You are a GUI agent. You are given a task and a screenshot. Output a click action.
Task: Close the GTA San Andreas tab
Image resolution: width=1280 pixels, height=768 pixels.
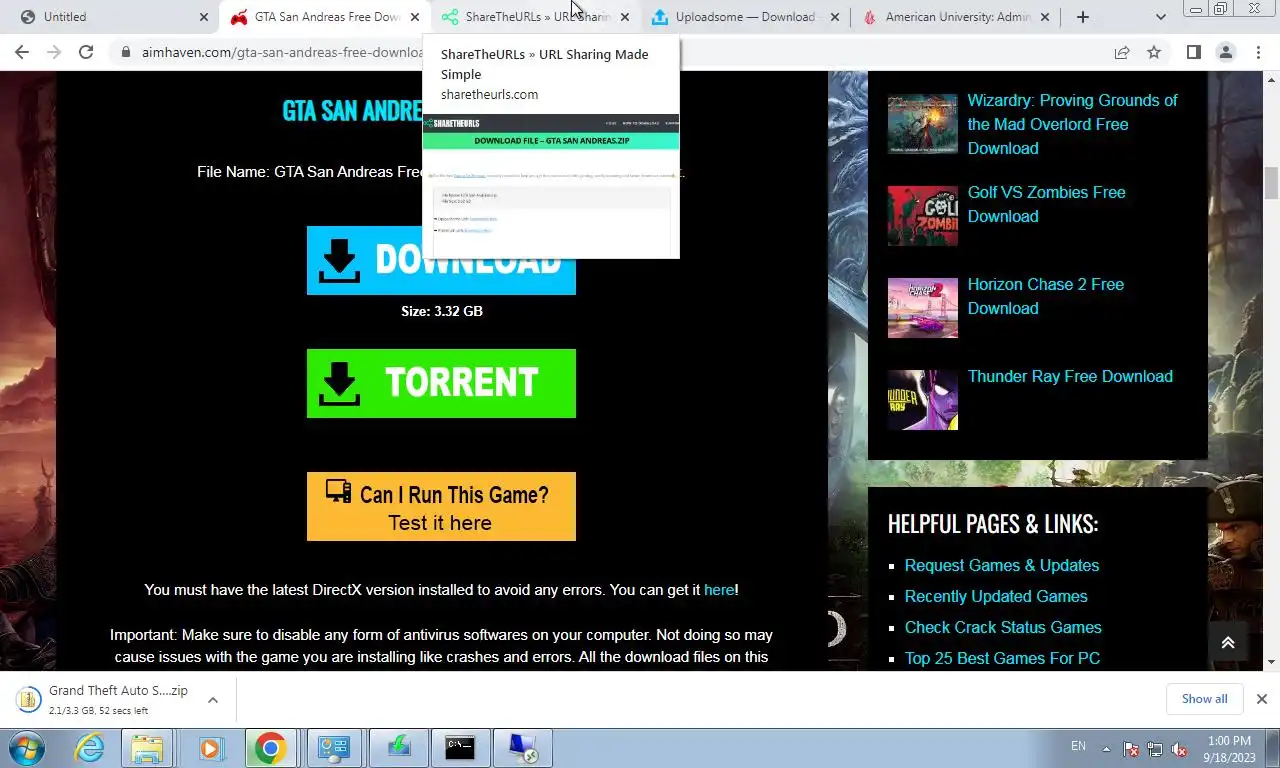click(415, 17)
